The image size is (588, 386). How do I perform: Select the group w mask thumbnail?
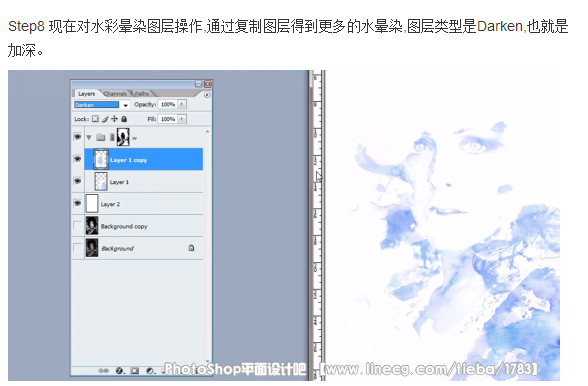(123, 137)
